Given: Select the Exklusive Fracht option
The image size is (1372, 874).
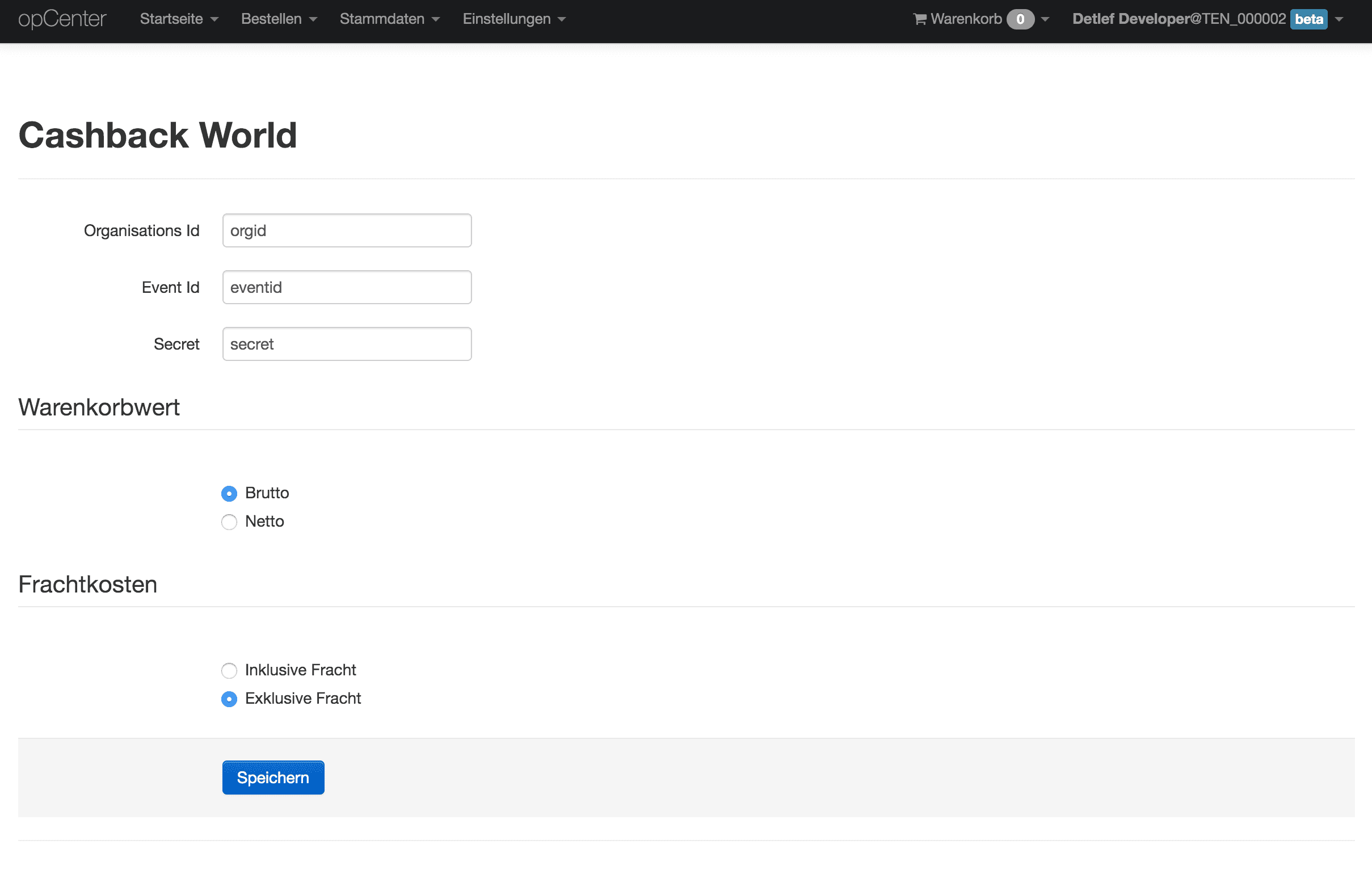Looking at the screenshot, I should [x=229, y=700].
